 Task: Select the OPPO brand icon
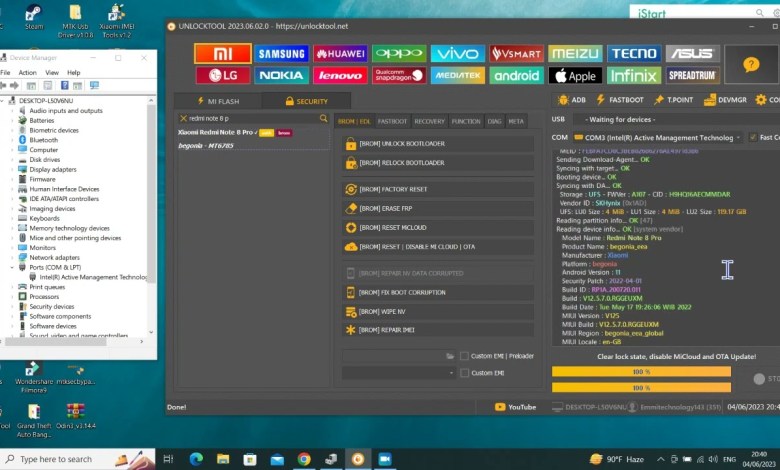pyautogui.click(x=399, y=53)
